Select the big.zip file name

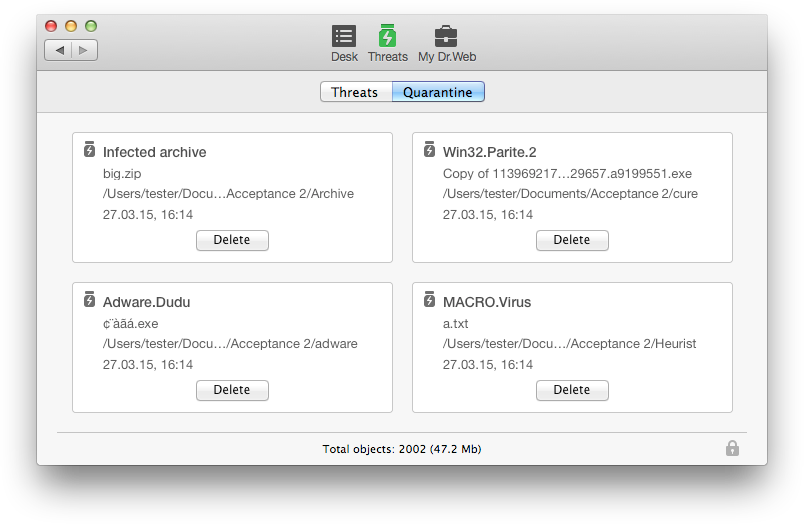[122, 174]
